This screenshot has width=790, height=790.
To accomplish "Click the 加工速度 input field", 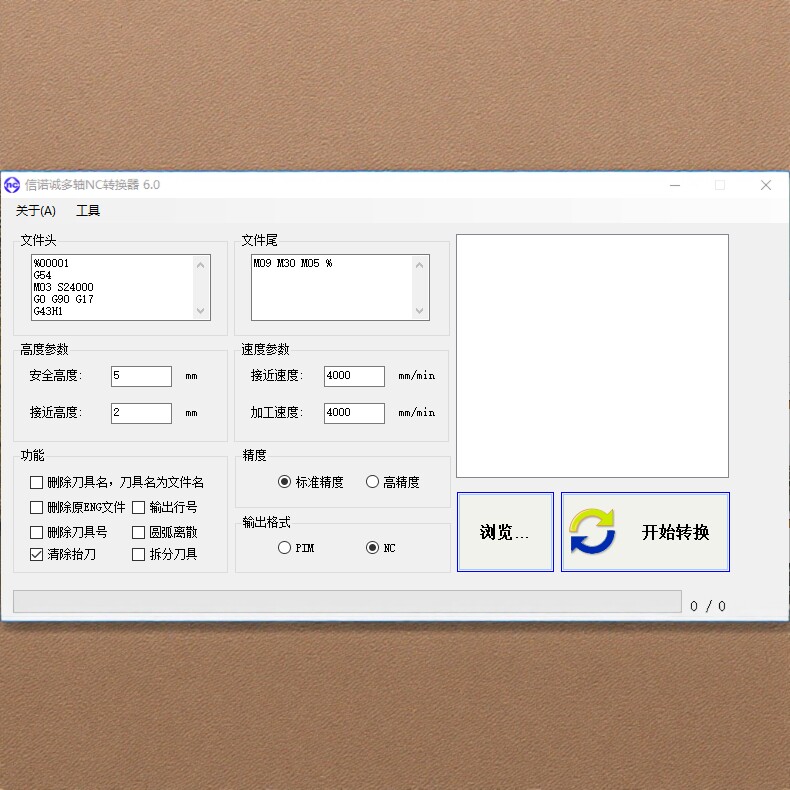I will [354, 413].
